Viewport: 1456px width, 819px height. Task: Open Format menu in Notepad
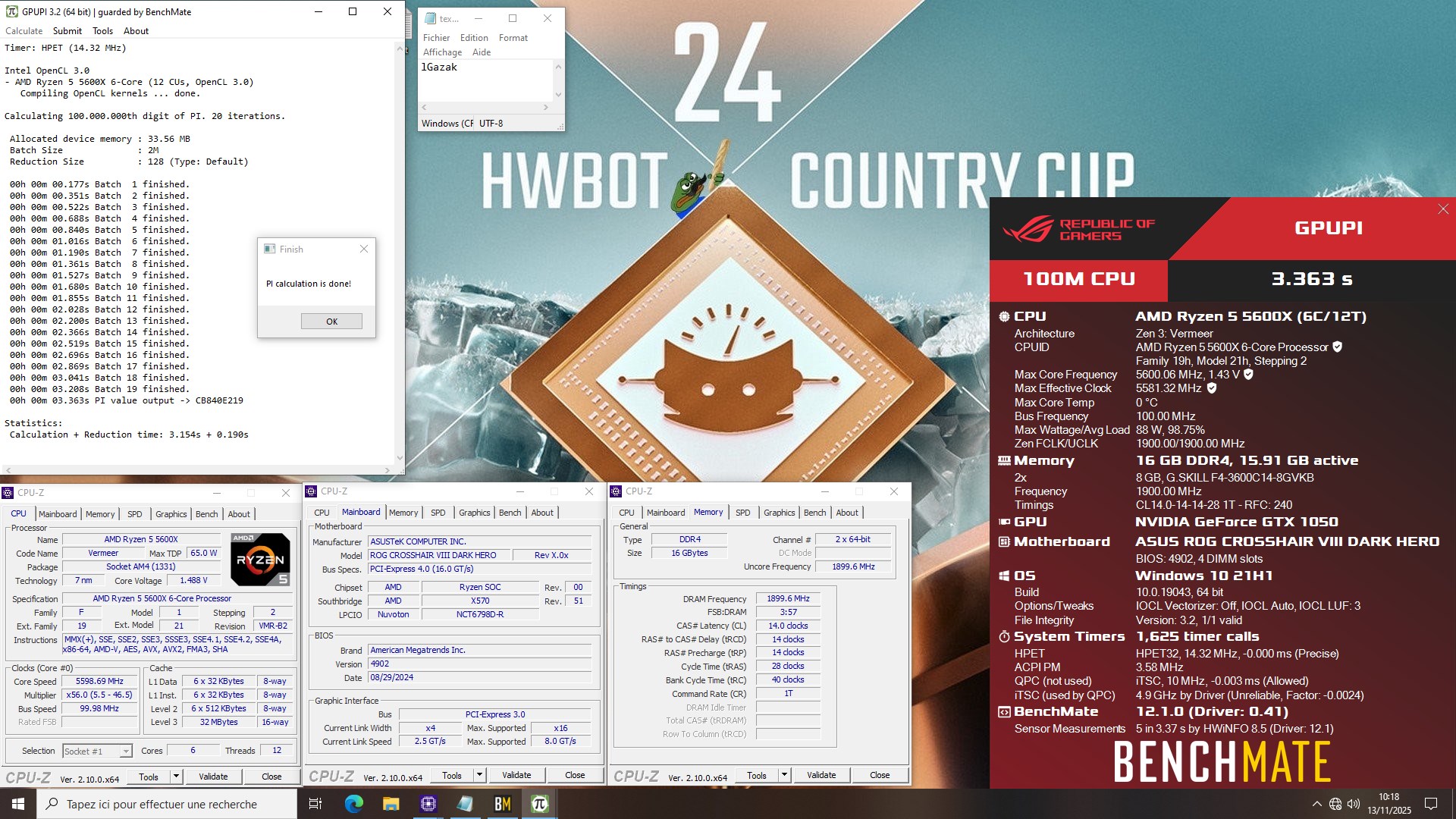513,38
